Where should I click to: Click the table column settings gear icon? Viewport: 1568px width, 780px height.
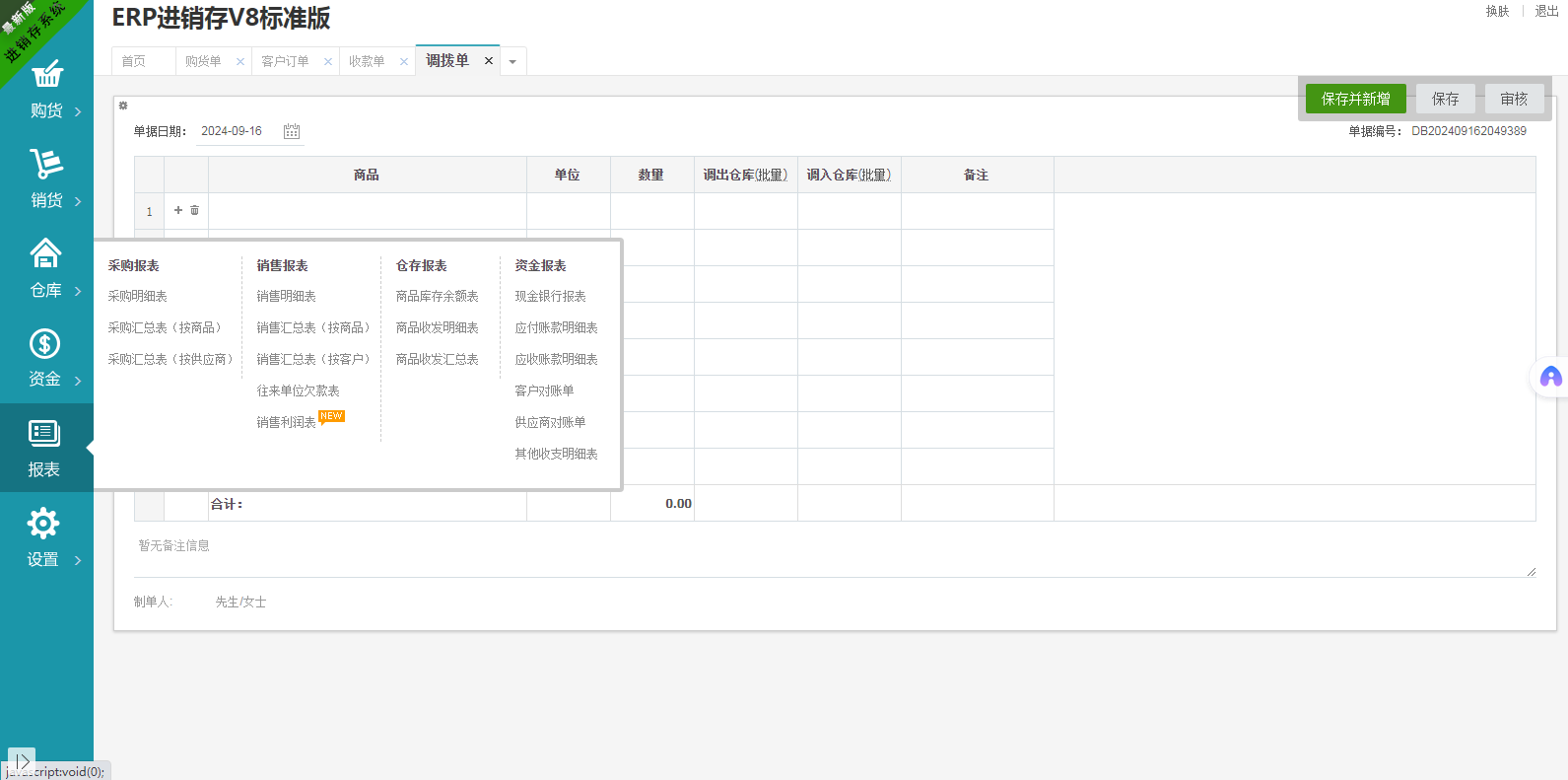[123, 106]
